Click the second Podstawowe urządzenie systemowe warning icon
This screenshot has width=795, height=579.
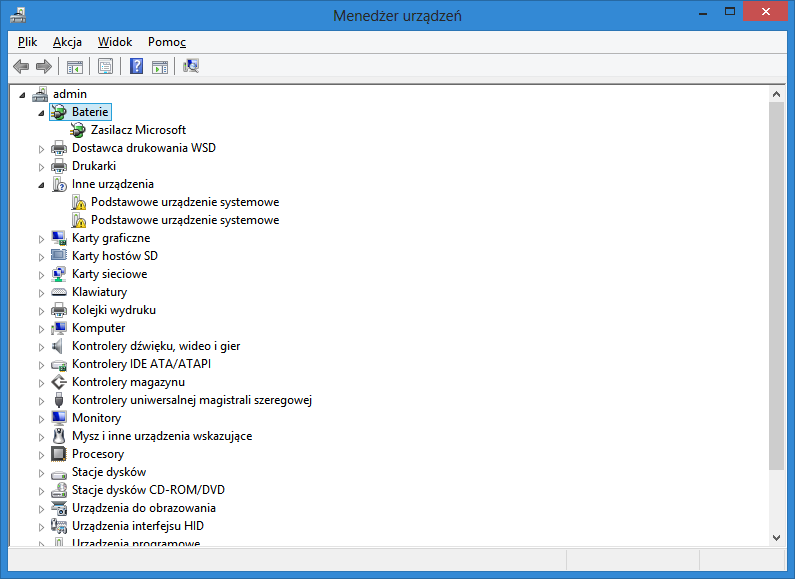(x=78, y=220)
